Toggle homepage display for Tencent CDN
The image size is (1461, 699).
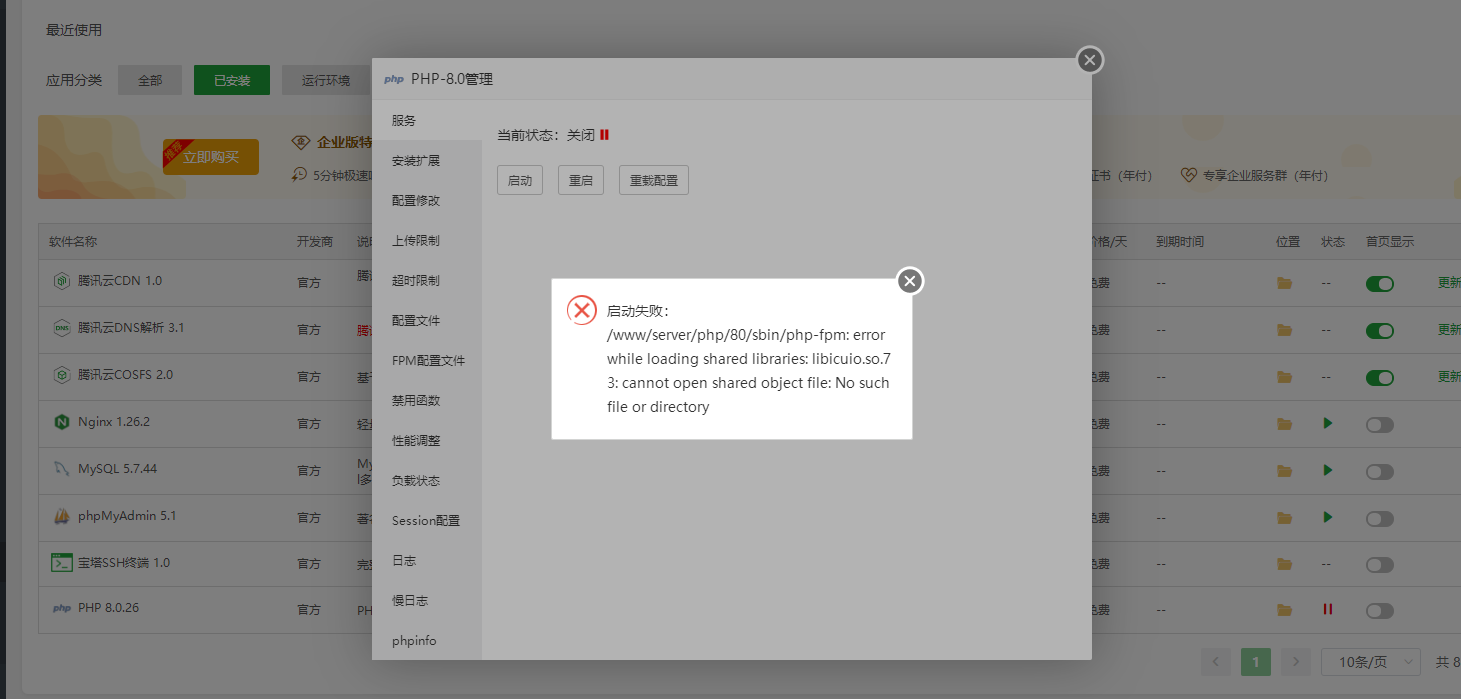point(1380,284)
